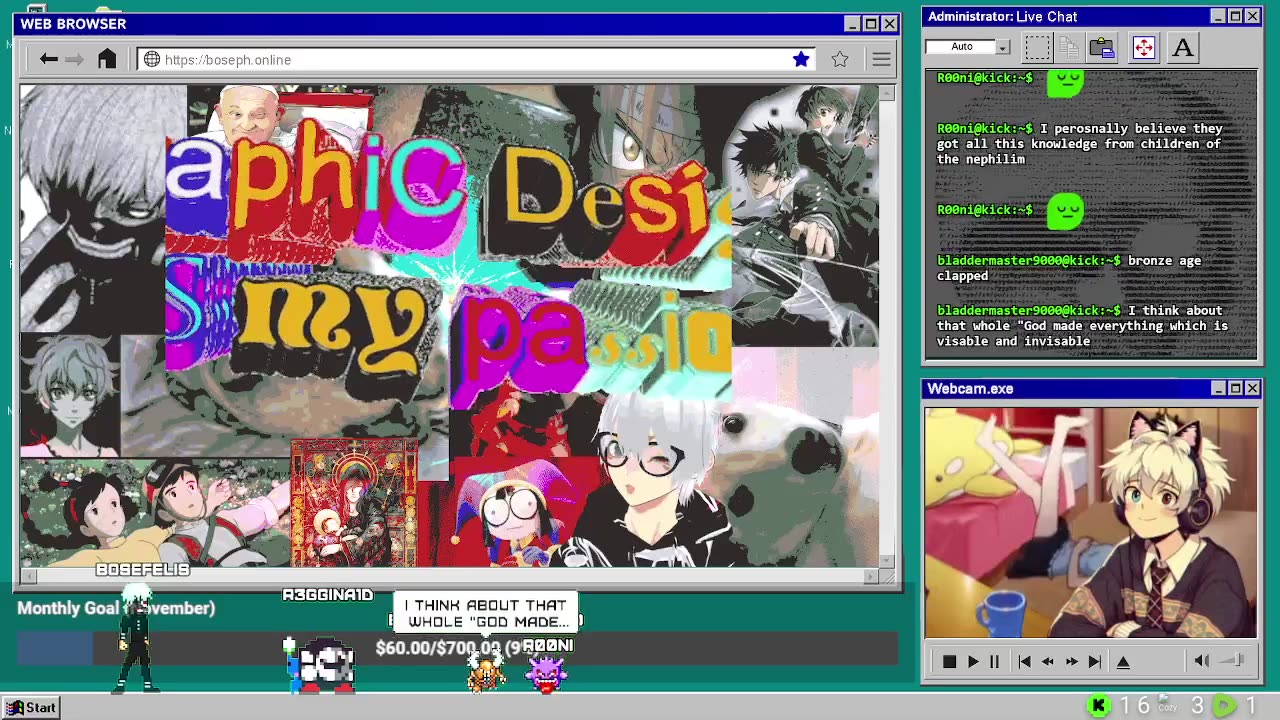
Task: Open the Start menu
Action: point(29,707)
